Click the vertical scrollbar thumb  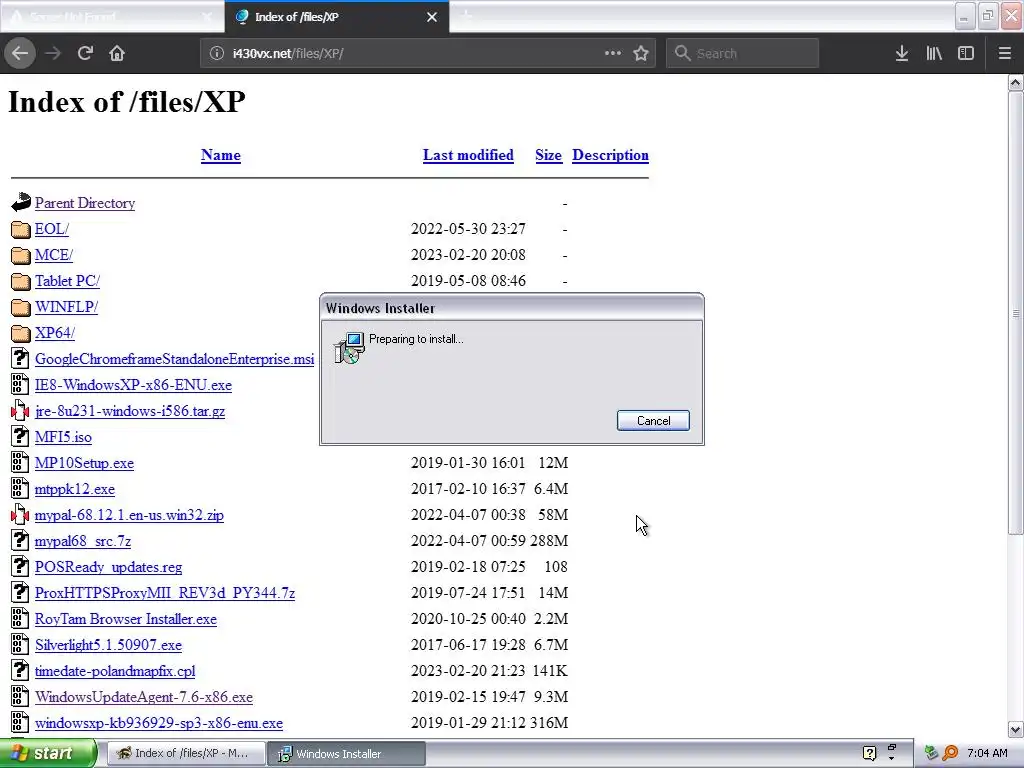point(1016,313)
